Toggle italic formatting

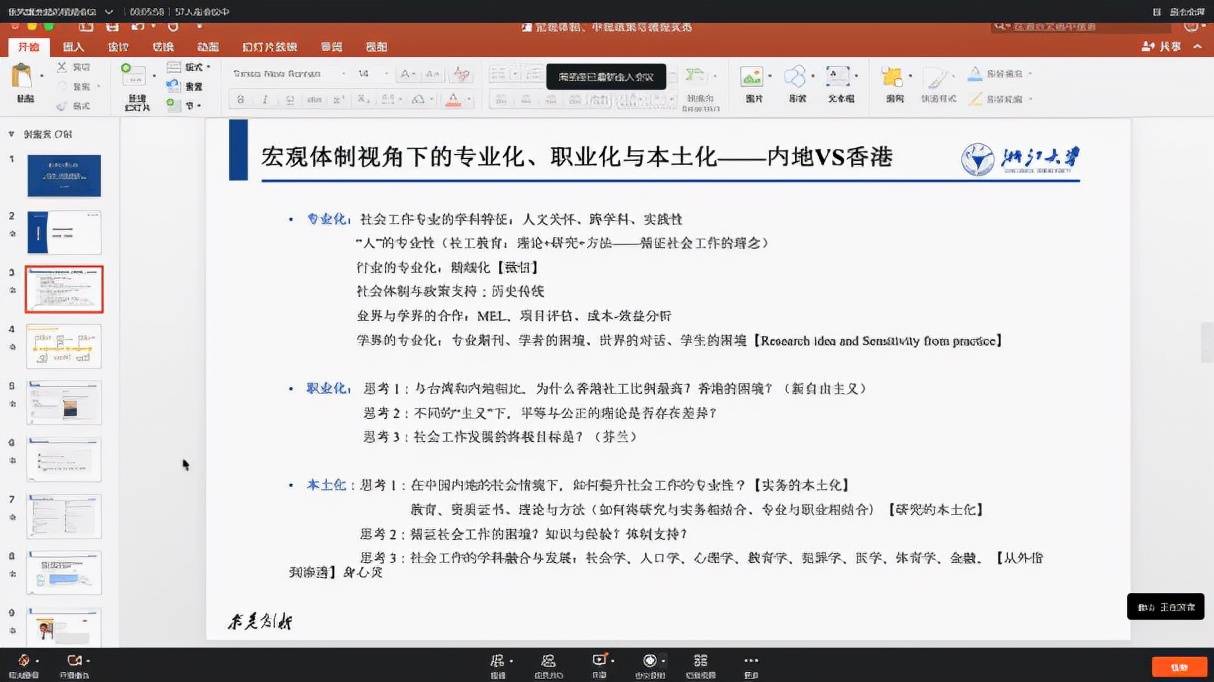click(265, 99)
